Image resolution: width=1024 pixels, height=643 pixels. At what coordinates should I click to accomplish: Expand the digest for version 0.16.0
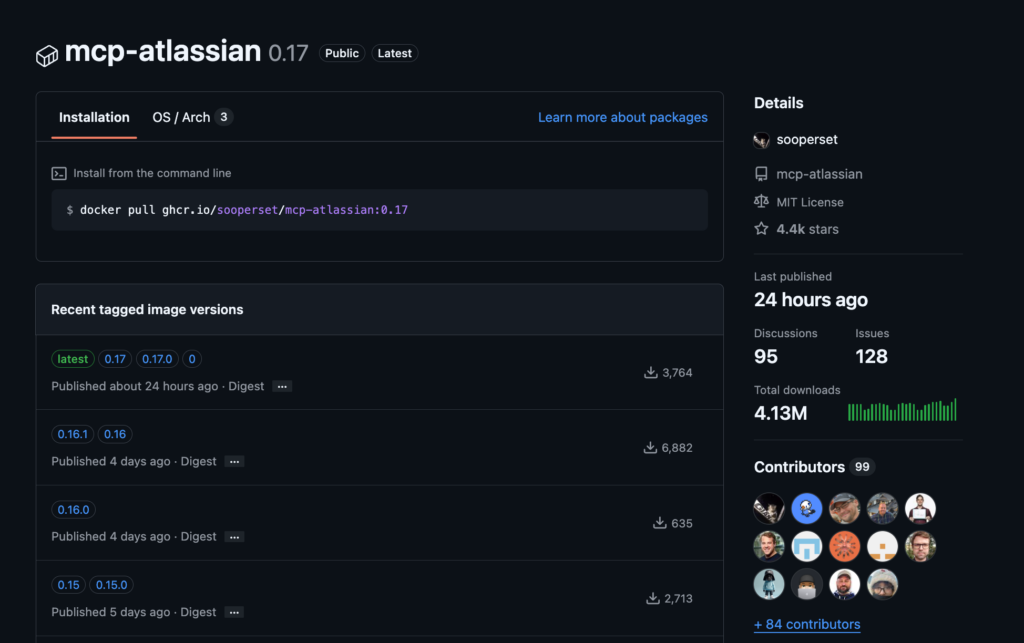tap(233, 536)
